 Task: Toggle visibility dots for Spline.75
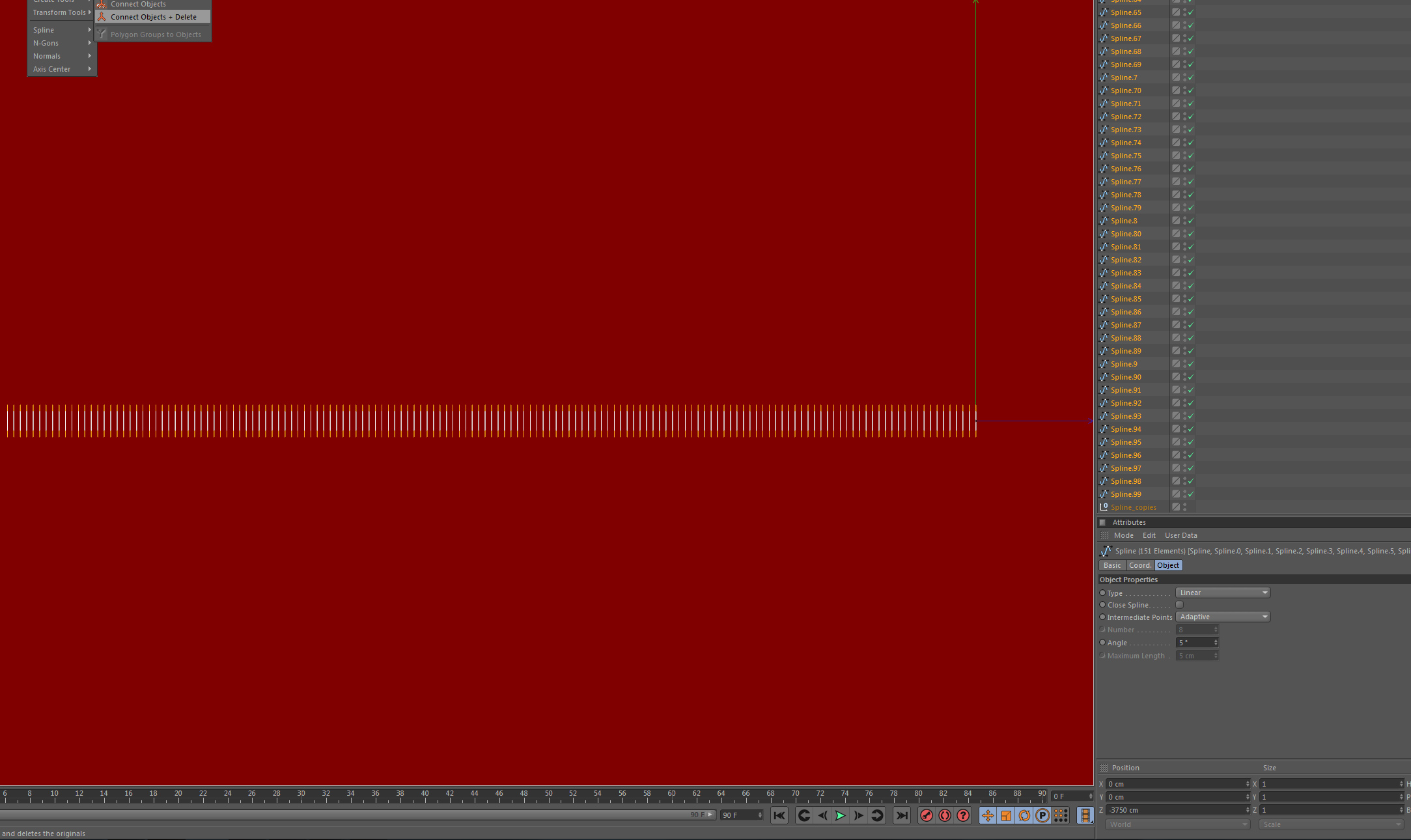[x=1184, y=156]
